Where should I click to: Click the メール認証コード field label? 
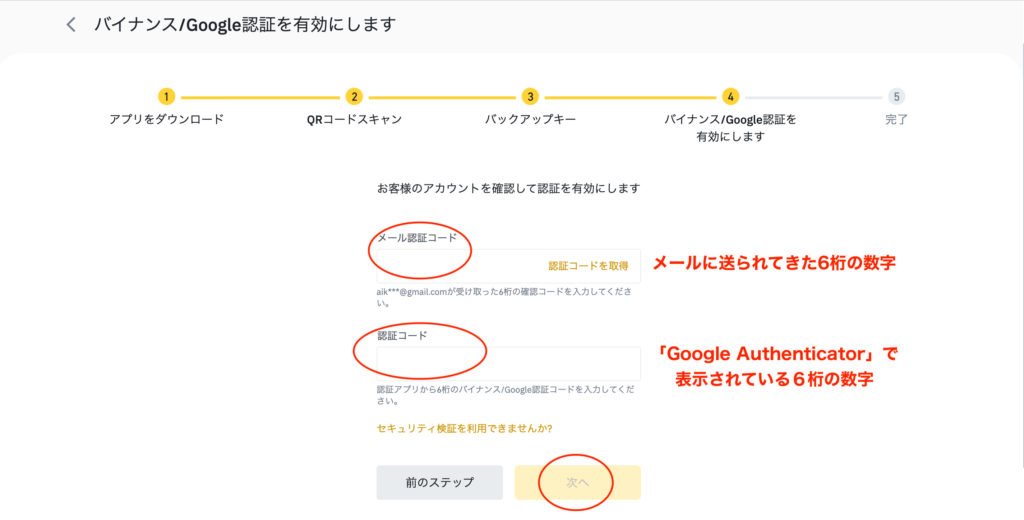click(417, 238)
